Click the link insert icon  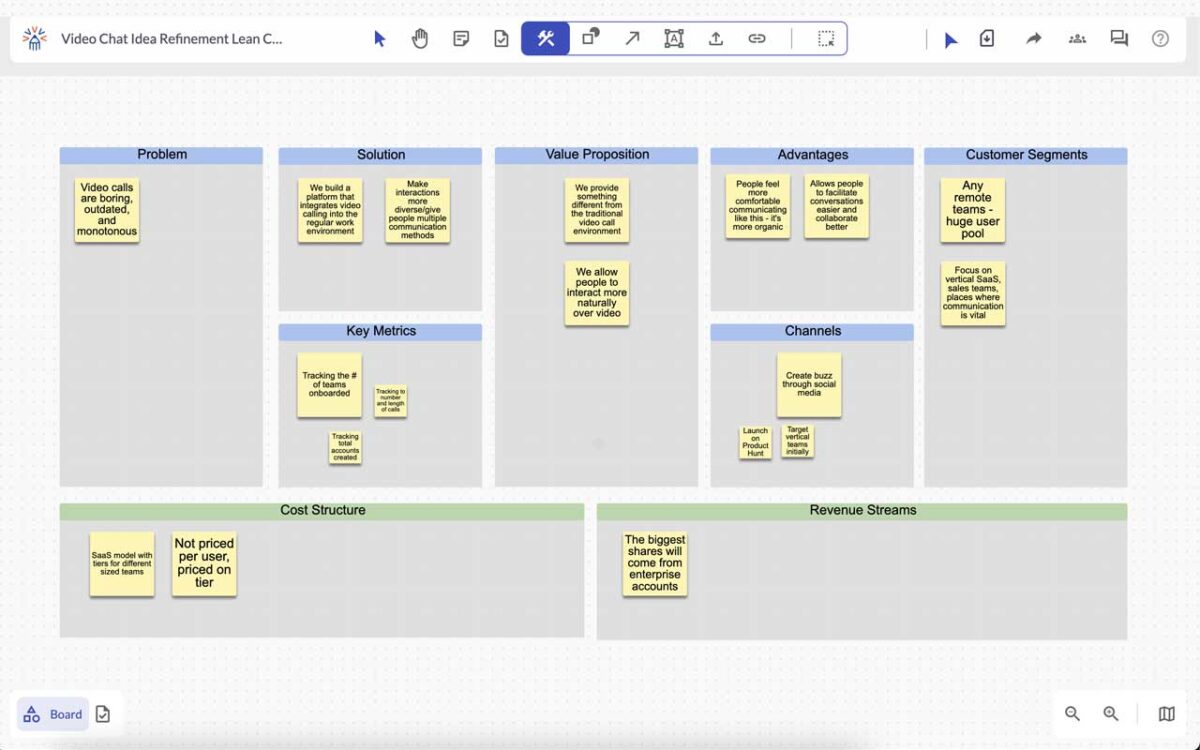(757, 39)
